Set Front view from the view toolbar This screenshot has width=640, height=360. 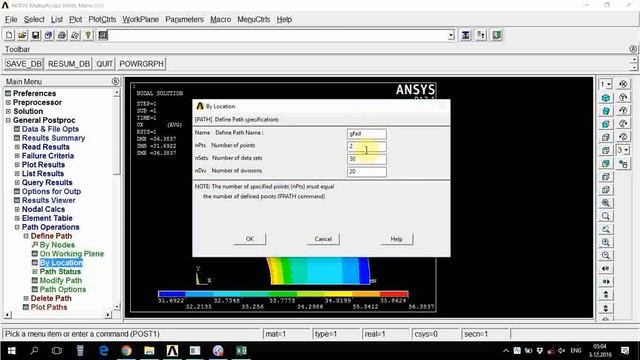[x=606, y=124]
